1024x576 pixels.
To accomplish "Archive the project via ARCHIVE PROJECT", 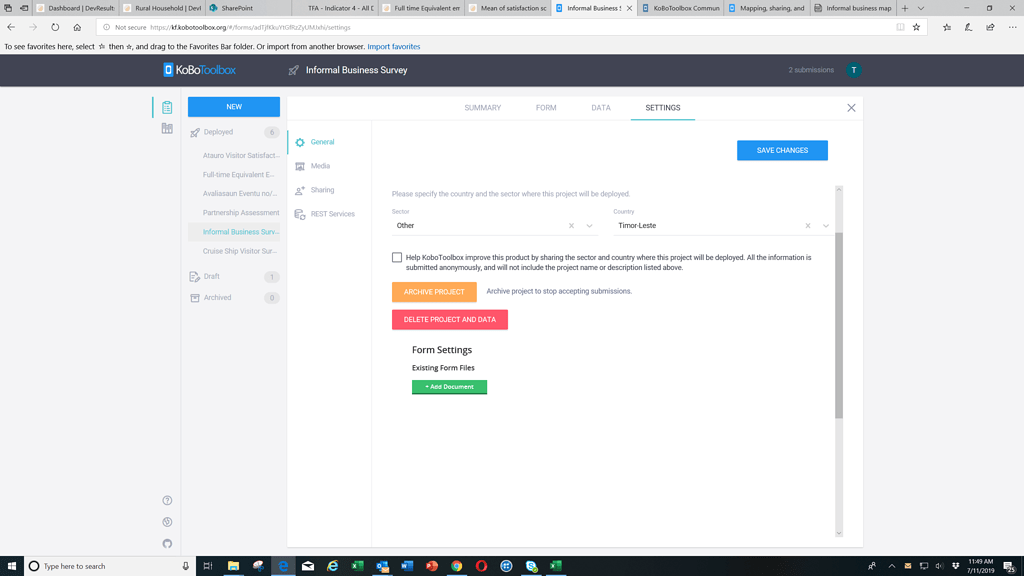I will (434, 291).
